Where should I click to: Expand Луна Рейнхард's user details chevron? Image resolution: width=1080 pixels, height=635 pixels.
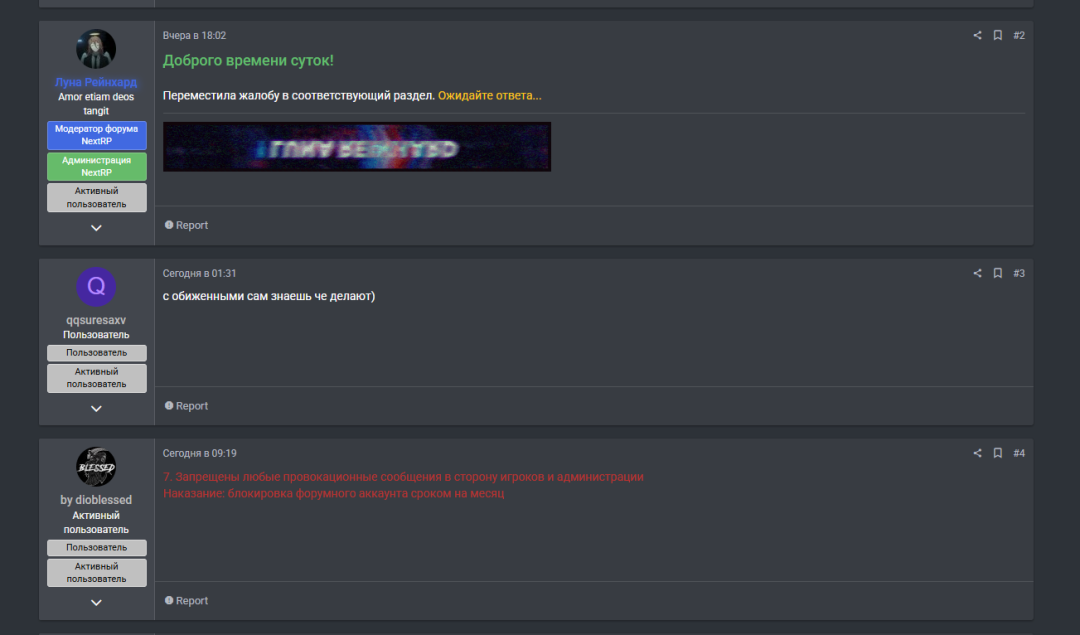tap(96, 228)
